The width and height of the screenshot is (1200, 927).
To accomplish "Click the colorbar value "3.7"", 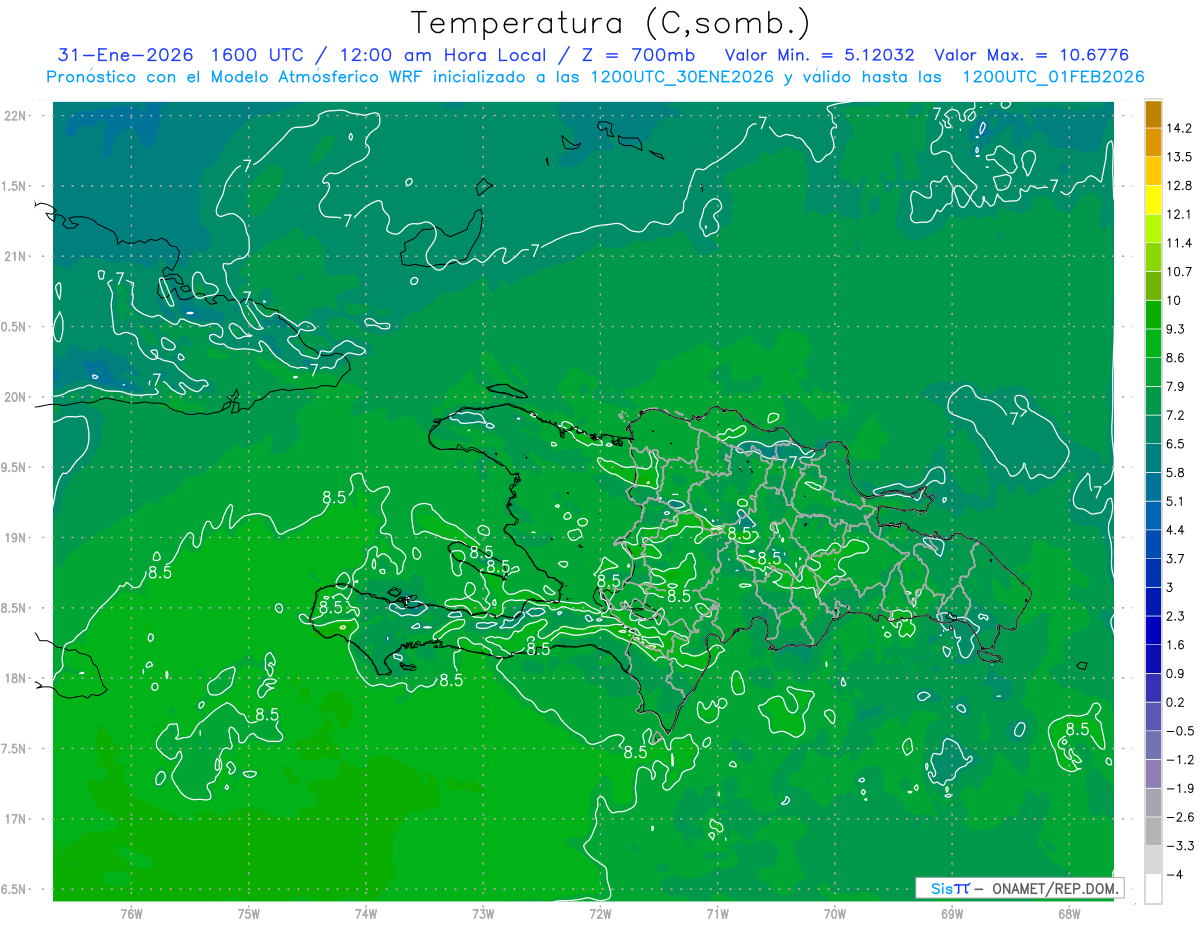I will [x=1176, y=559].
